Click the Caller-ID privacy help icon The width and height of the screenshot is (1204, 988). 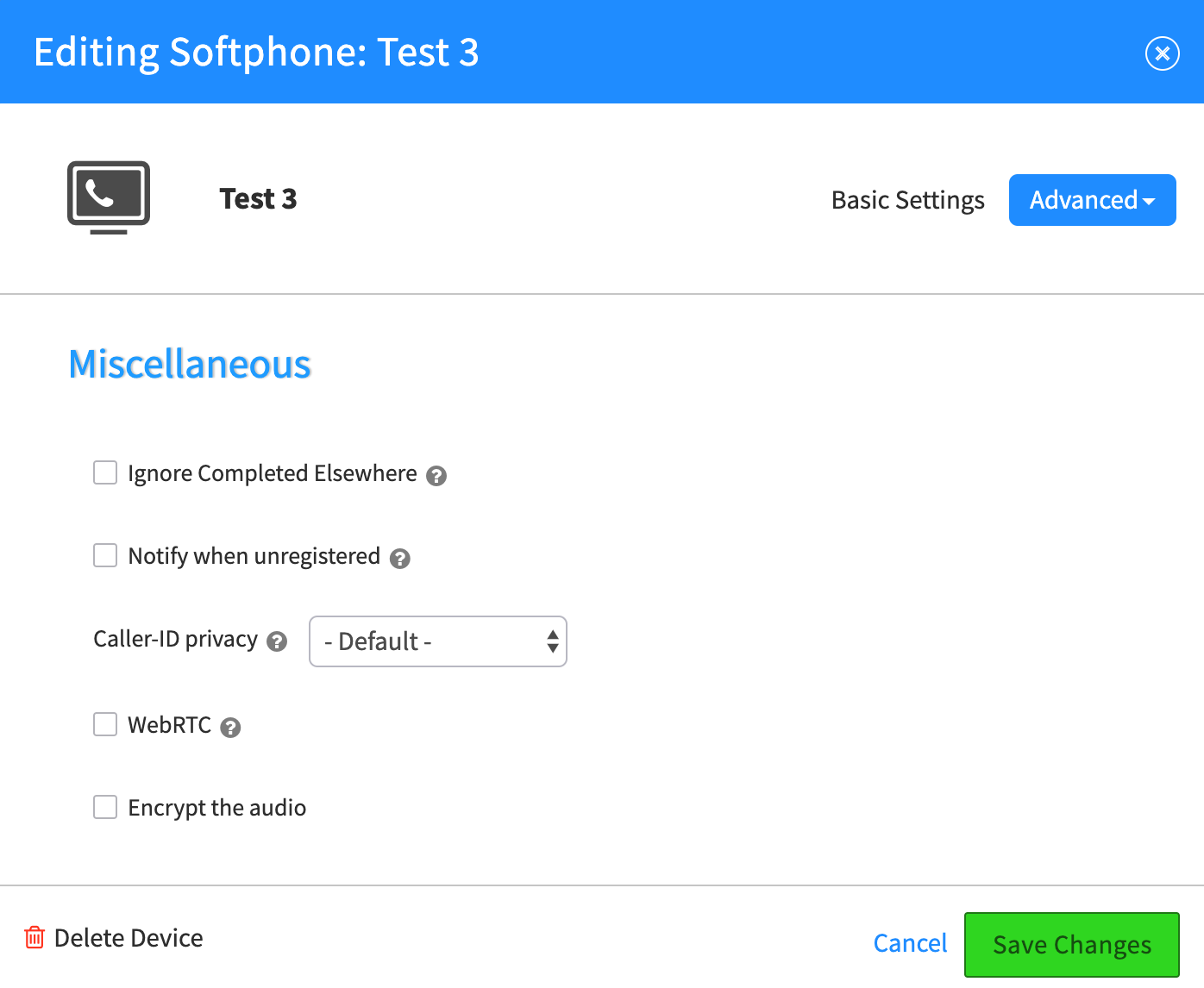click(x=277, y=641)
